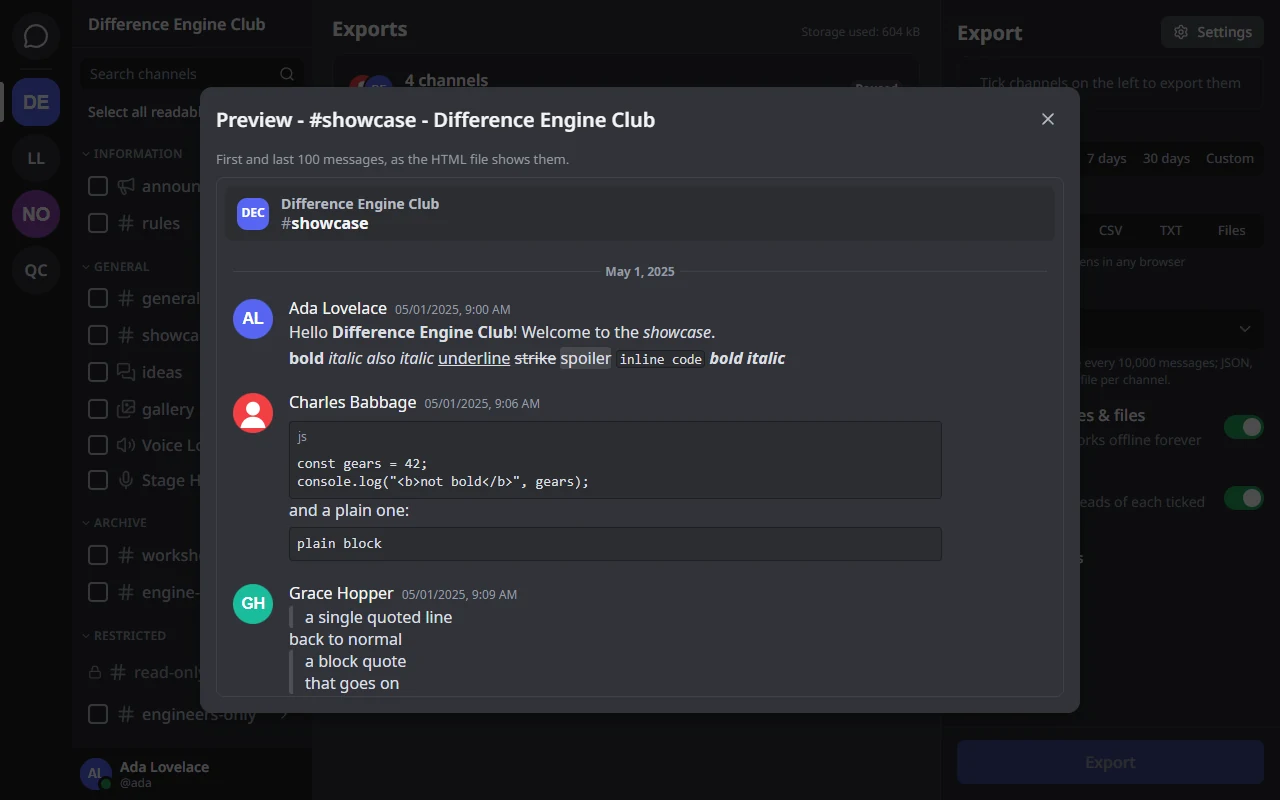
Task: Close the showcase preview dialog
Action: click(1048, 119)
